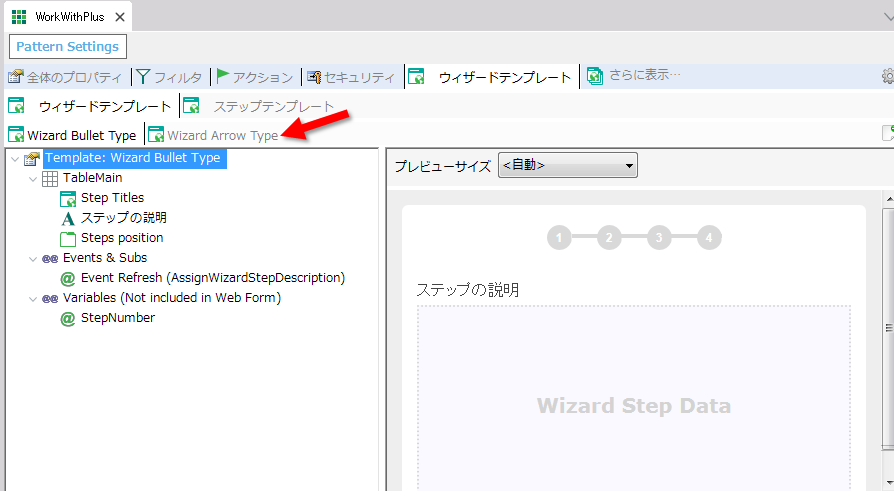This screenshot has height=491, width=894.
Task: Click the WorkWithPlus green grid icon
Action: [x=19, y=17]
